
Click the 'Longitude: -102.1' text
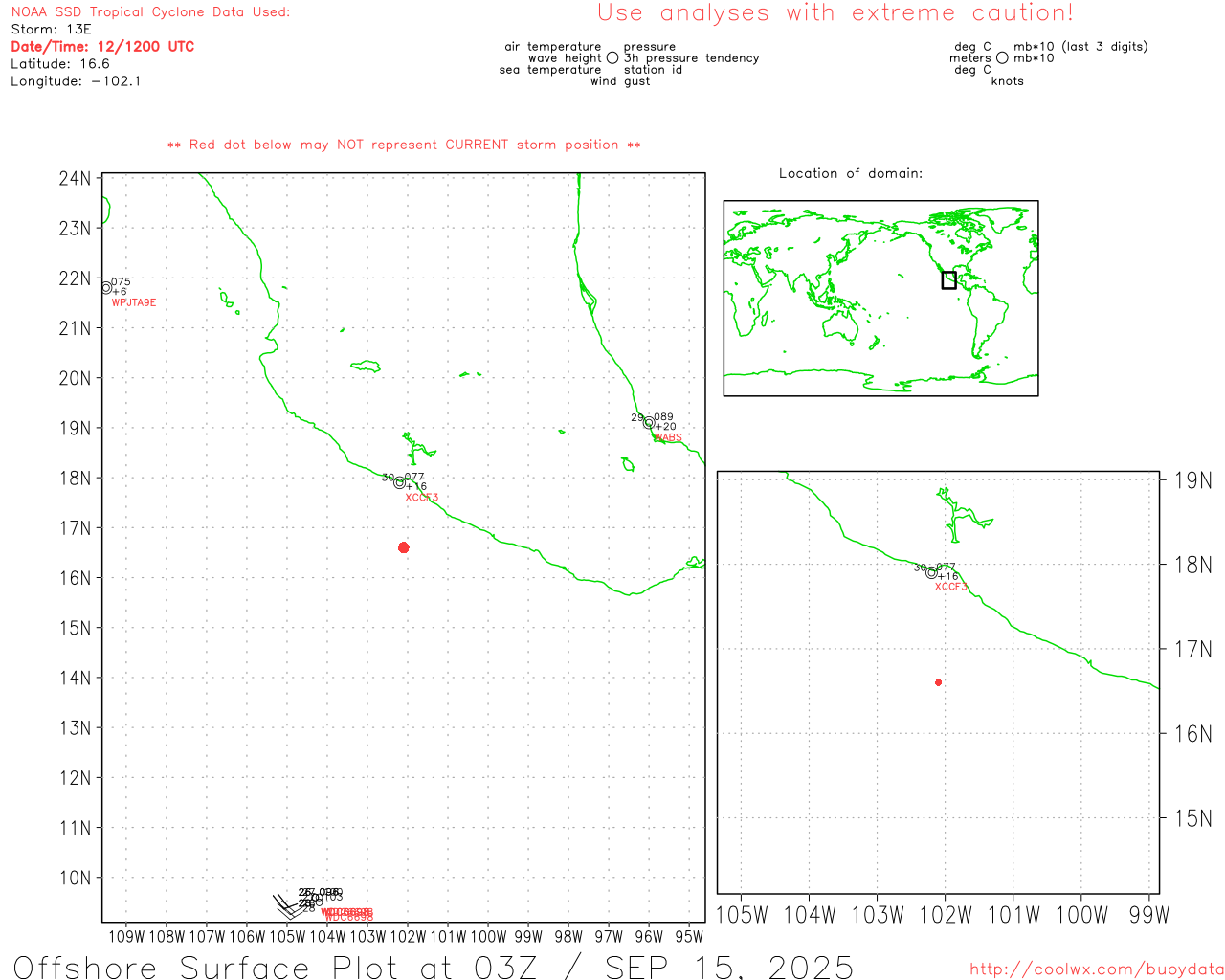pyautogui.click(x=76, y=81)
